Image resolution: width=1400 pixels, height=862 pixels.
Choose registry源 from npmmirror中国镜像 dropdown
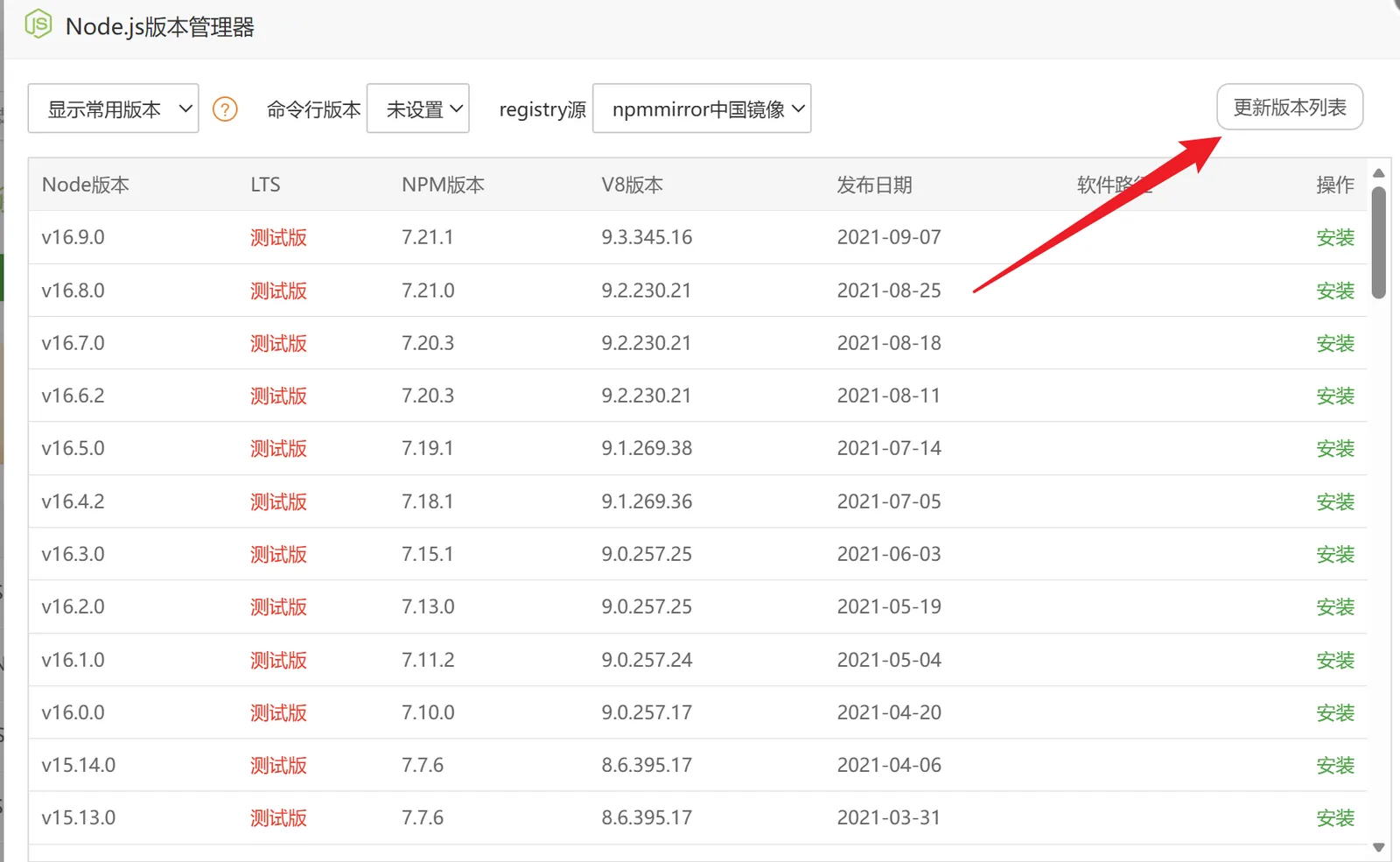coord(702,109)
